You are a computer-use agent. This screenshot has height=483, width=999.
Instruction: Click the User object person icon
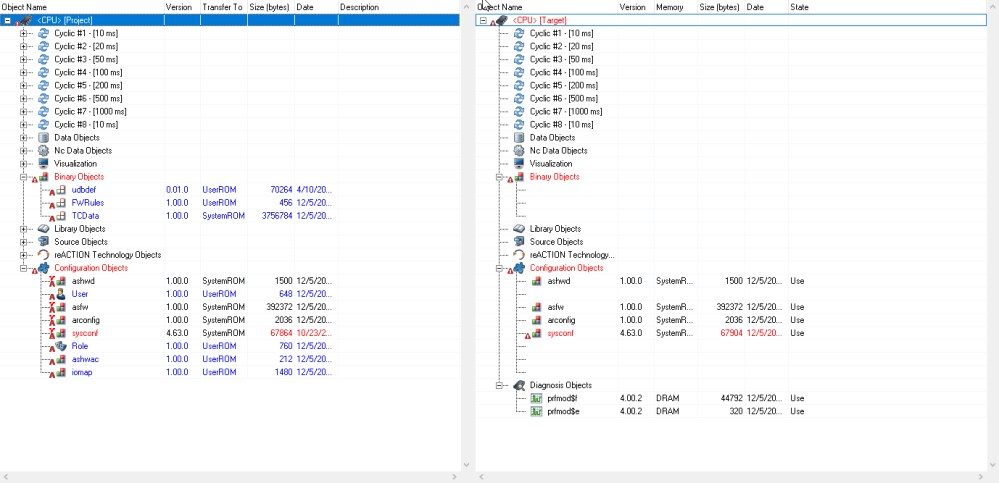click(x=60, y=294)
